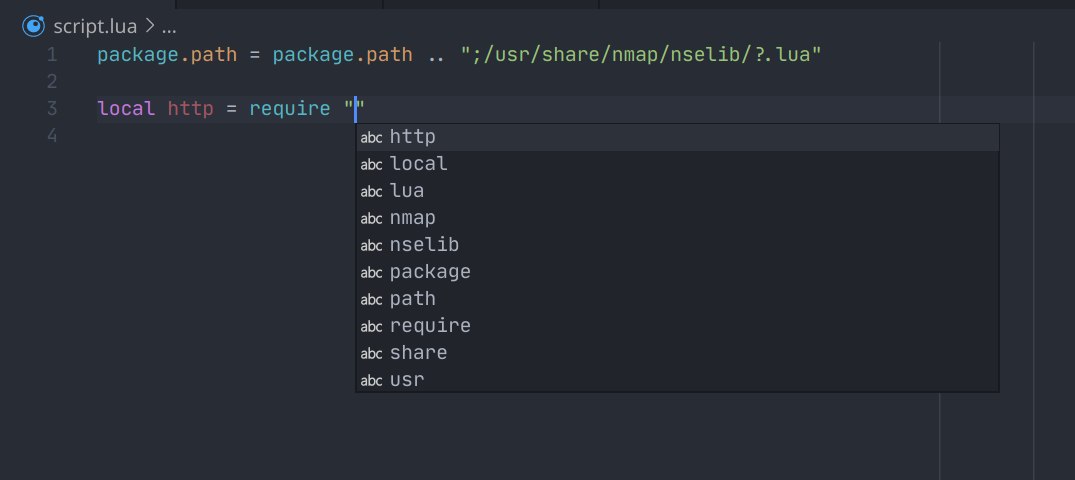Select the 'http' autocomplete suggestion
Viewport: 1075px width, 480px height.
677,137
